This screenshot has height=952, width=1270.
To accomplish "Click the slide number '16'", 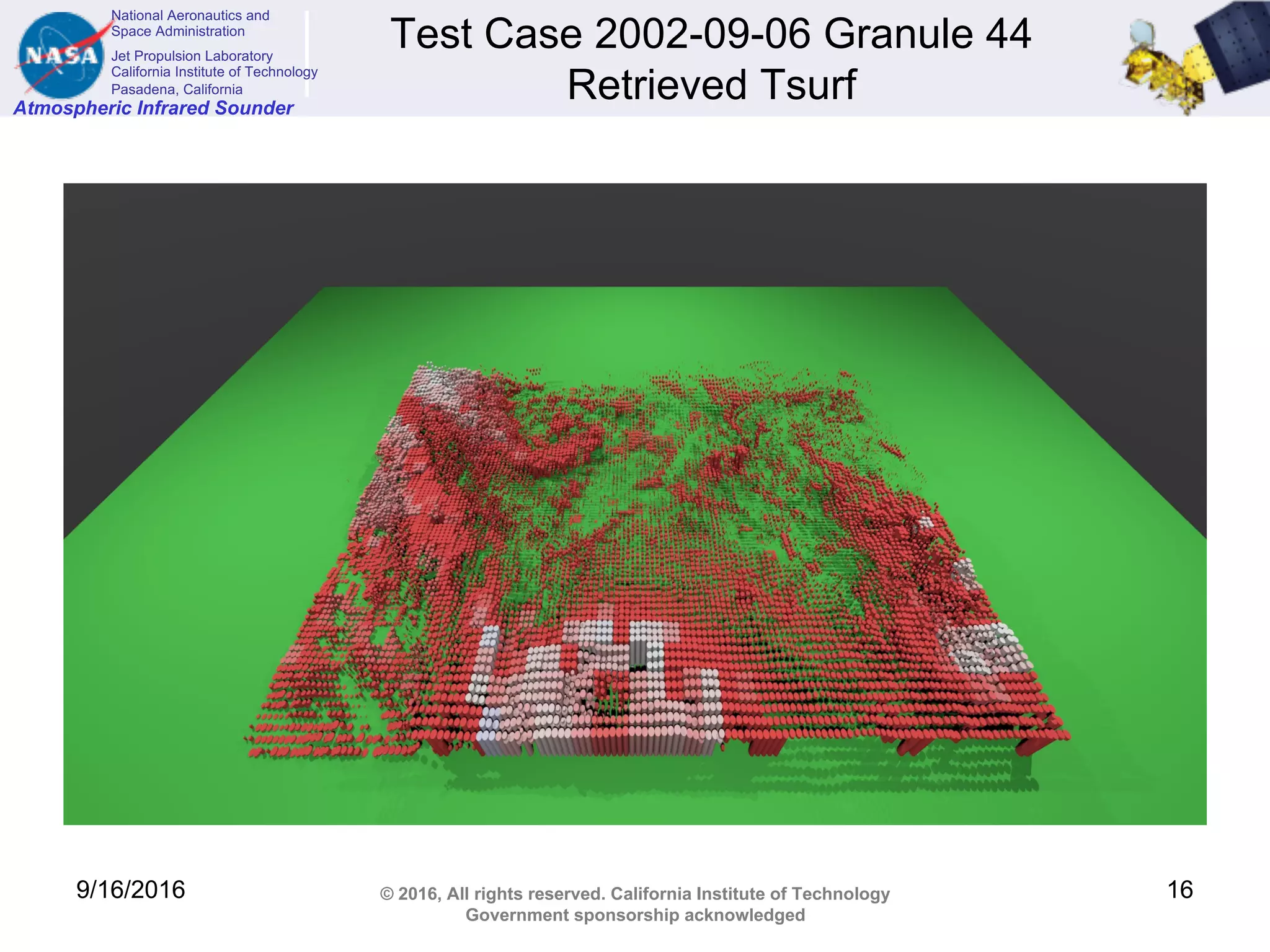I will pos(1180,889).
